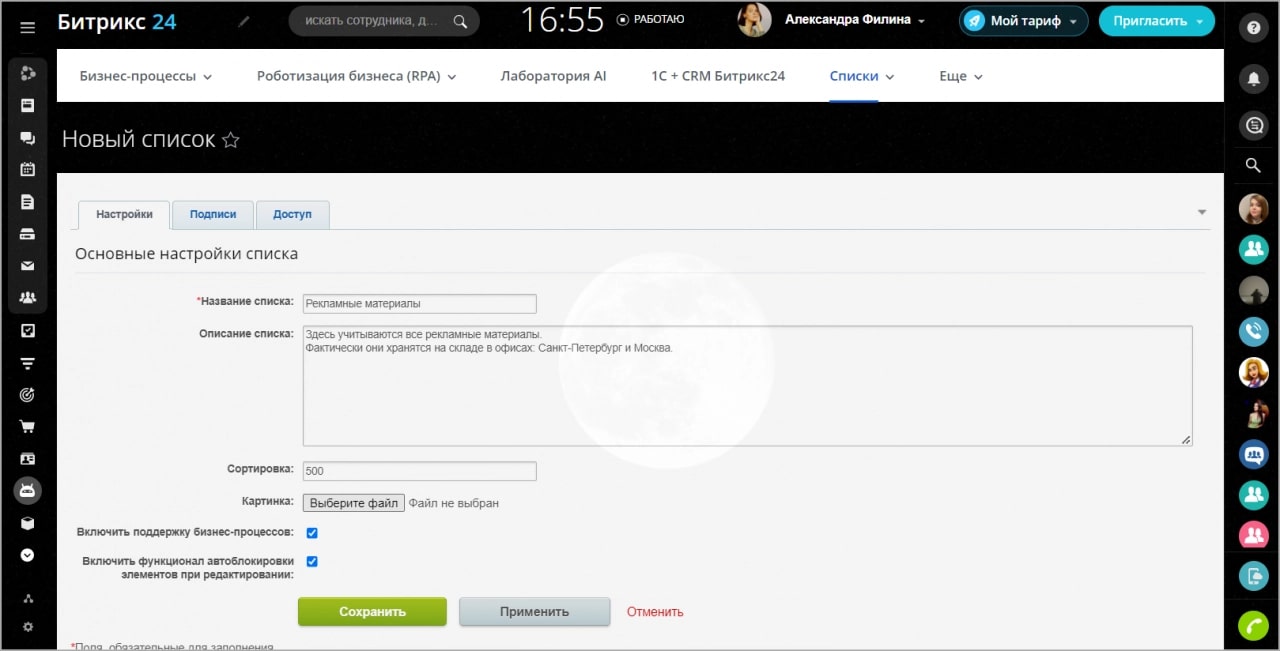Screen dimensions: 1280x651
Task: Switch to the Подписи tab
Action: [213, 214]
